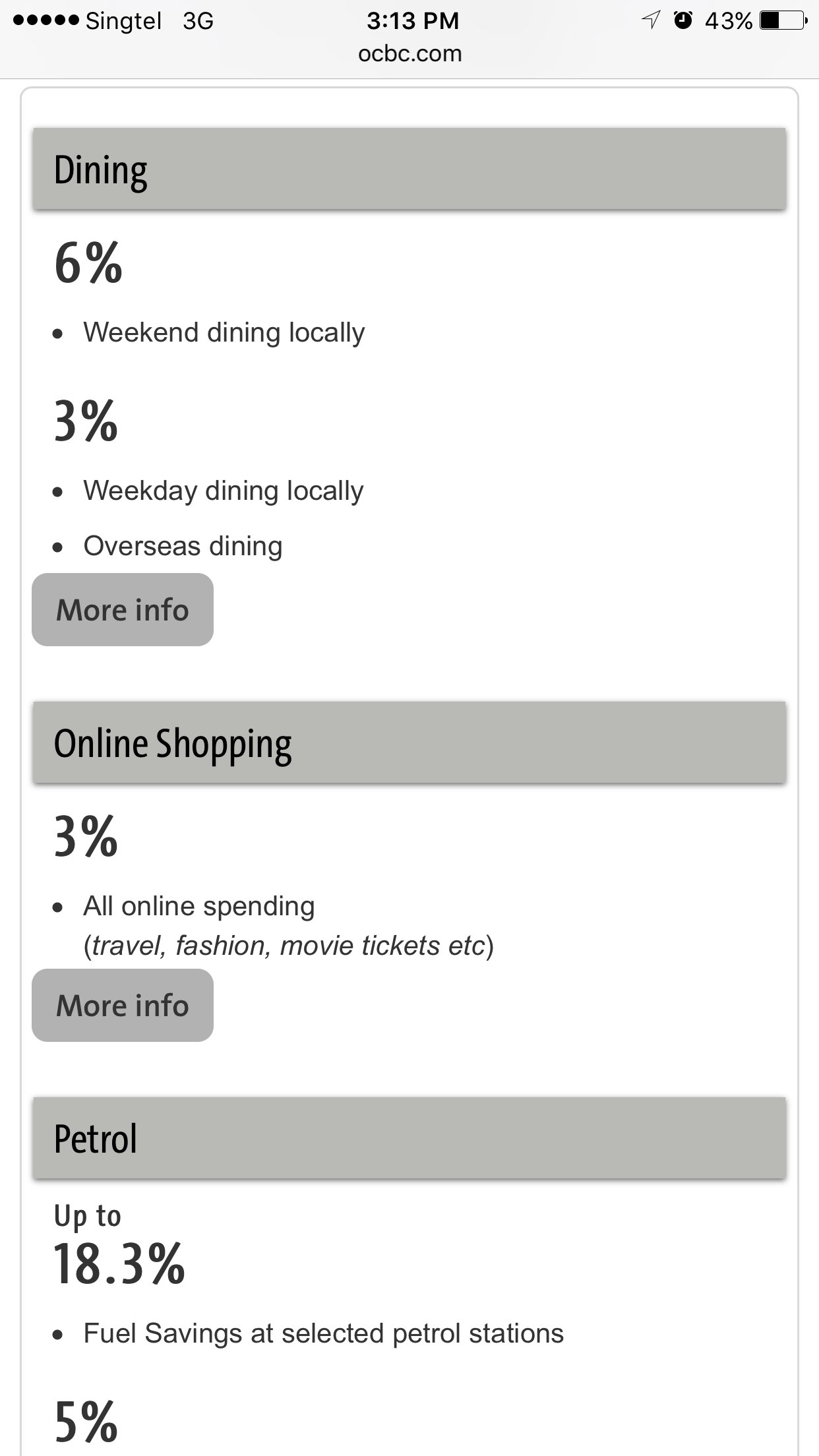Tap the ocbc.com address bar
819x1456 pixels.
[409, 53]
